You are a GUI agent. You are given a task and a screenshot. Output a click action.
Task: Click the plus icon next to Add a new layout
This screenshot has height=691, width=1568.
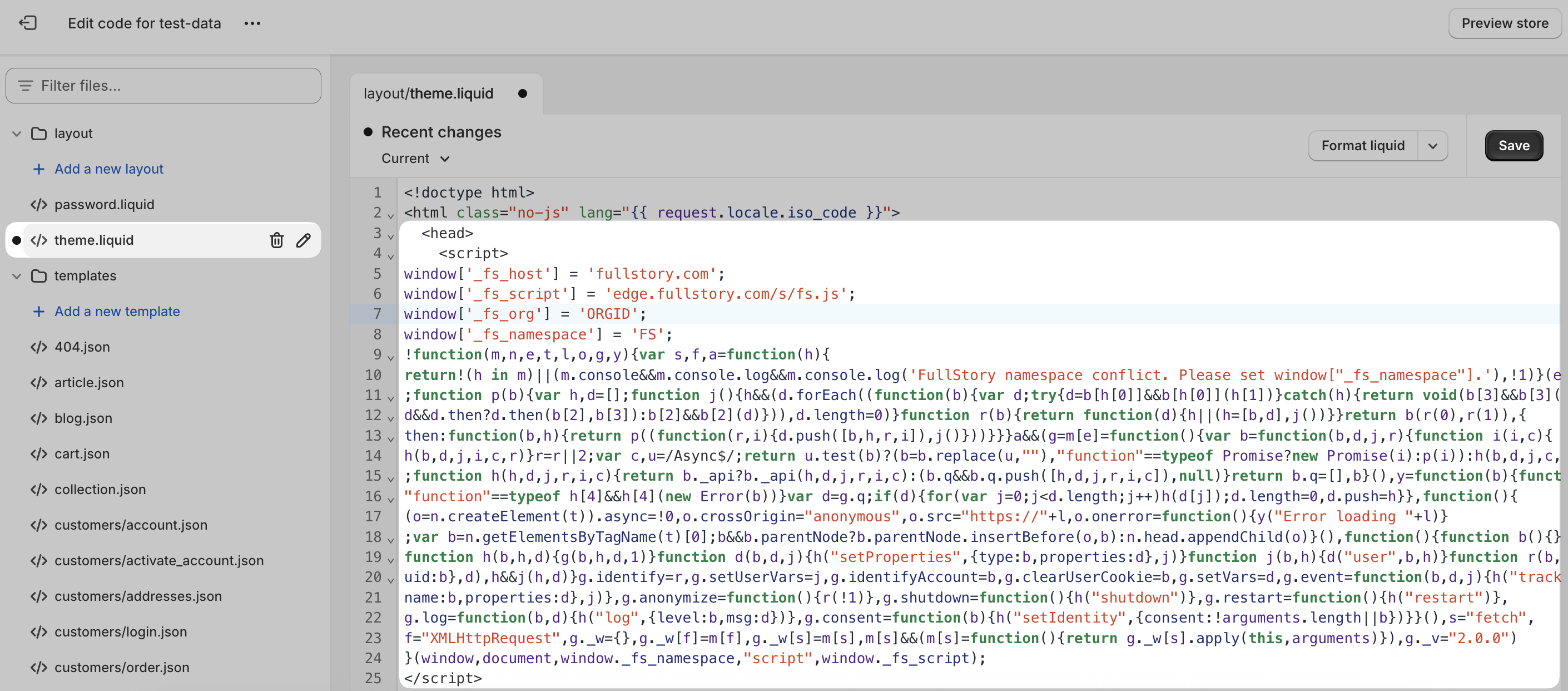click(x=39, y=169)
